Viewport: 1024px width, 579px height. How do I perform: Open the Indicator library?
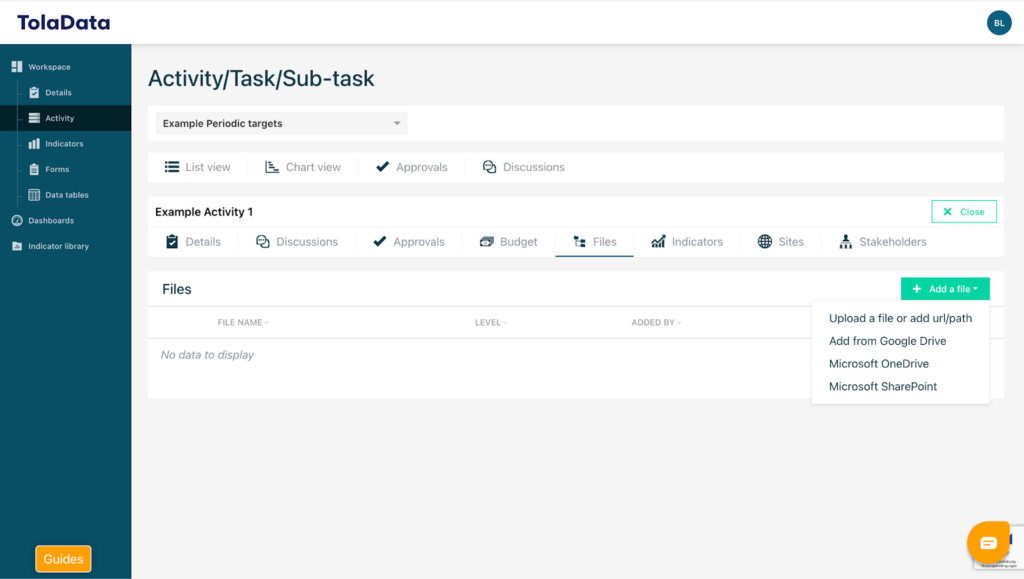click(x=58, y=246)
